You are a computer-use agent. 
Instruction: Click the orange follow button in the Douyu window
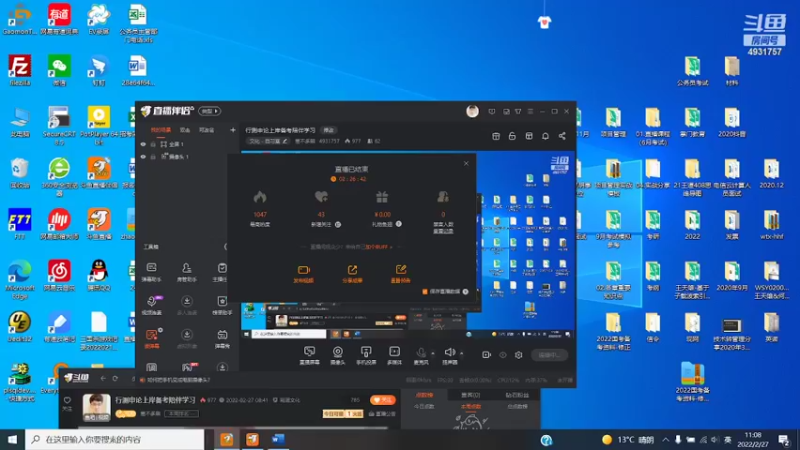(x=383, y=400)
